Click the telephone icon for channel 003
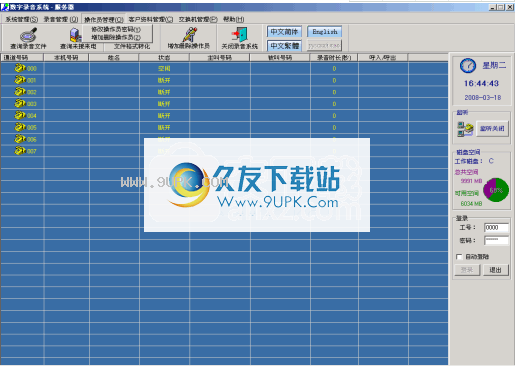 point(20,103)
